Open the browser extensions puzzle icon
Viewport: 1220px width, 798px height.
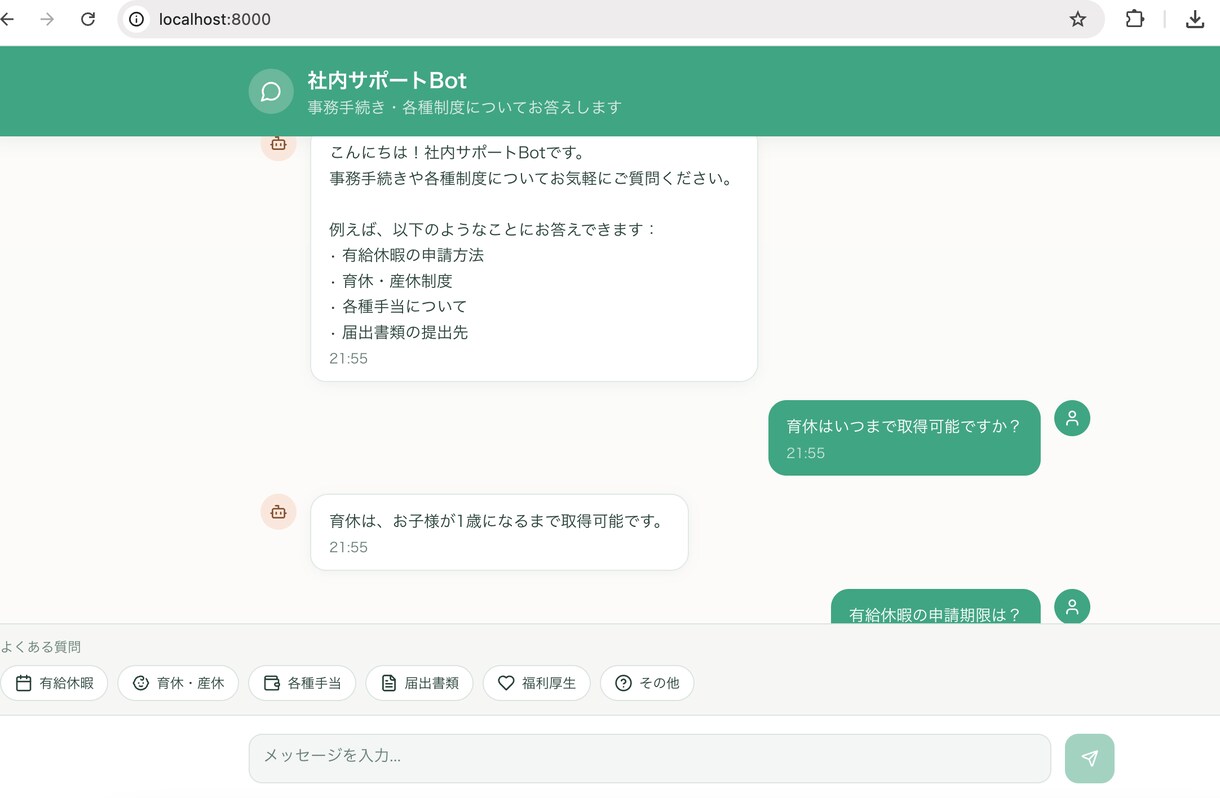coord(1135,19)
